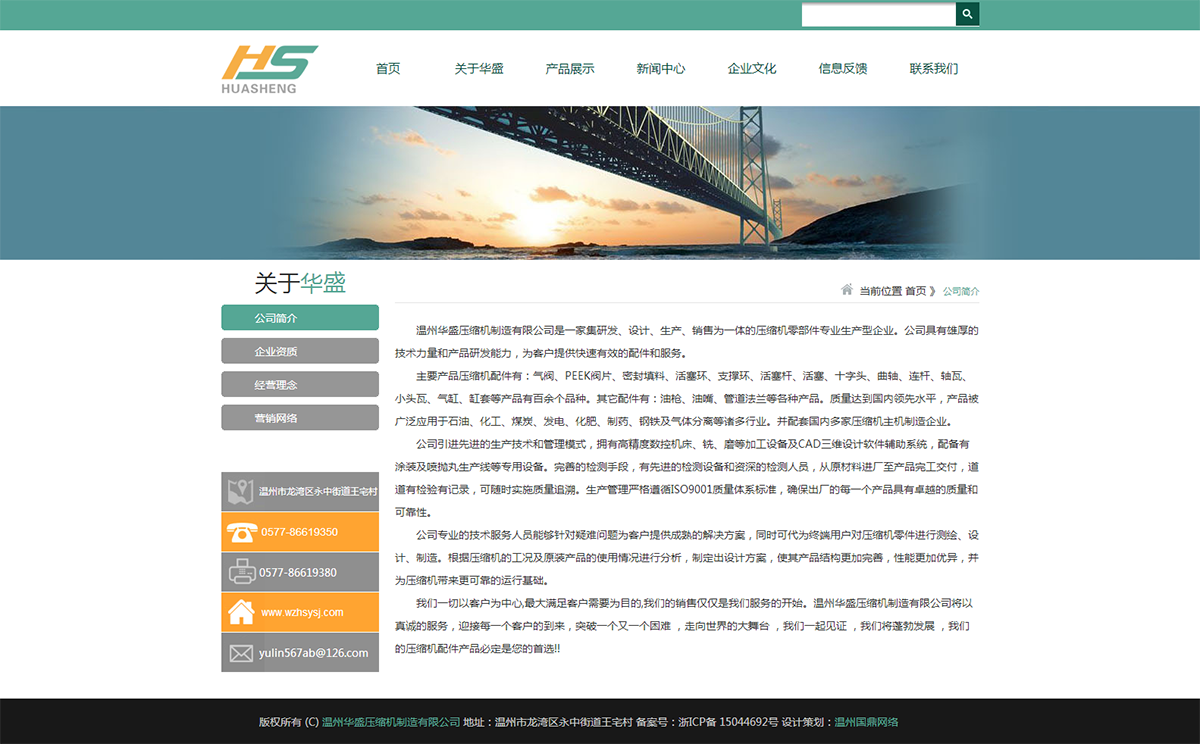
Task: Click the home icon in the breadcrumb bar
Action: pyautogui.click(x=846, y=290)
